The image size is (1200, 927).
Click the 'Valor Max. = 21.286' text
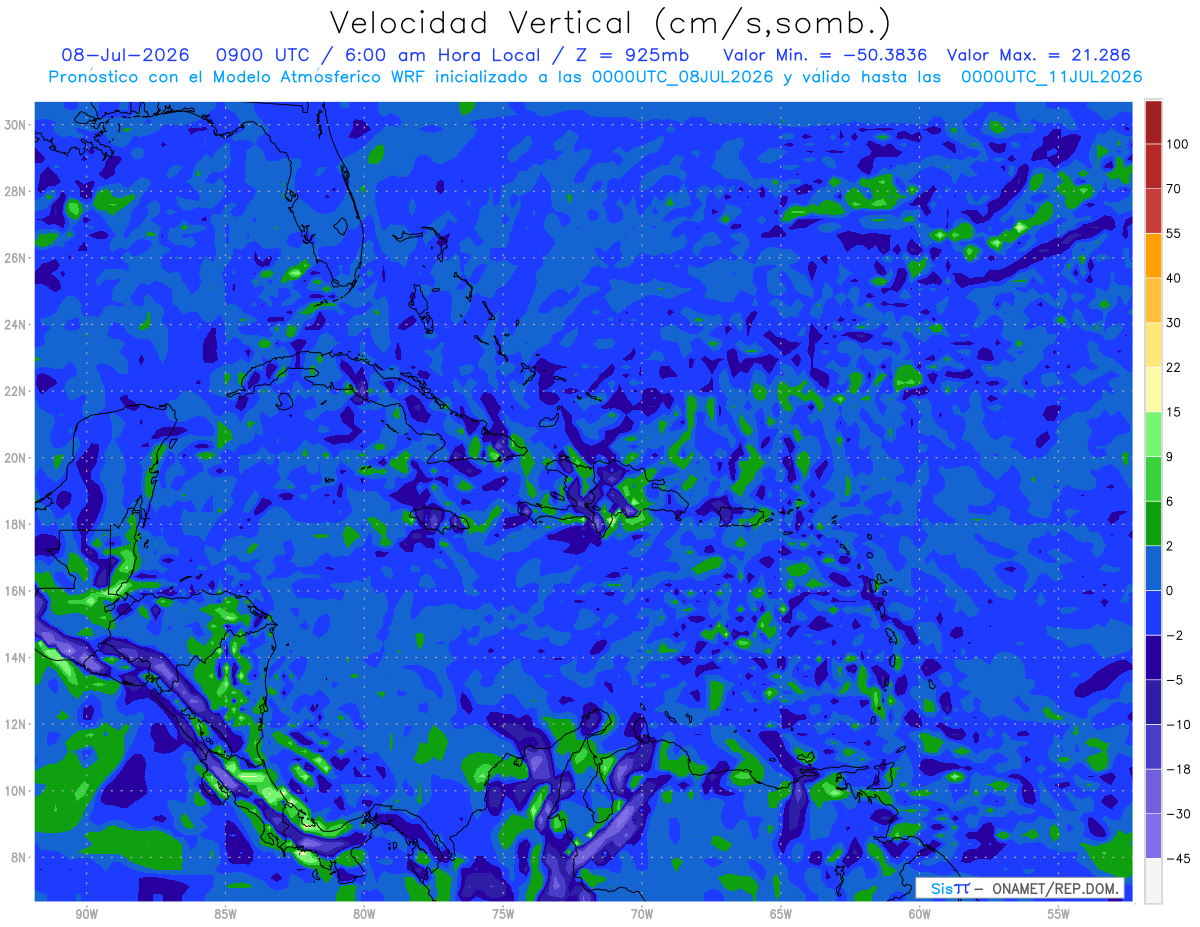1039,55
